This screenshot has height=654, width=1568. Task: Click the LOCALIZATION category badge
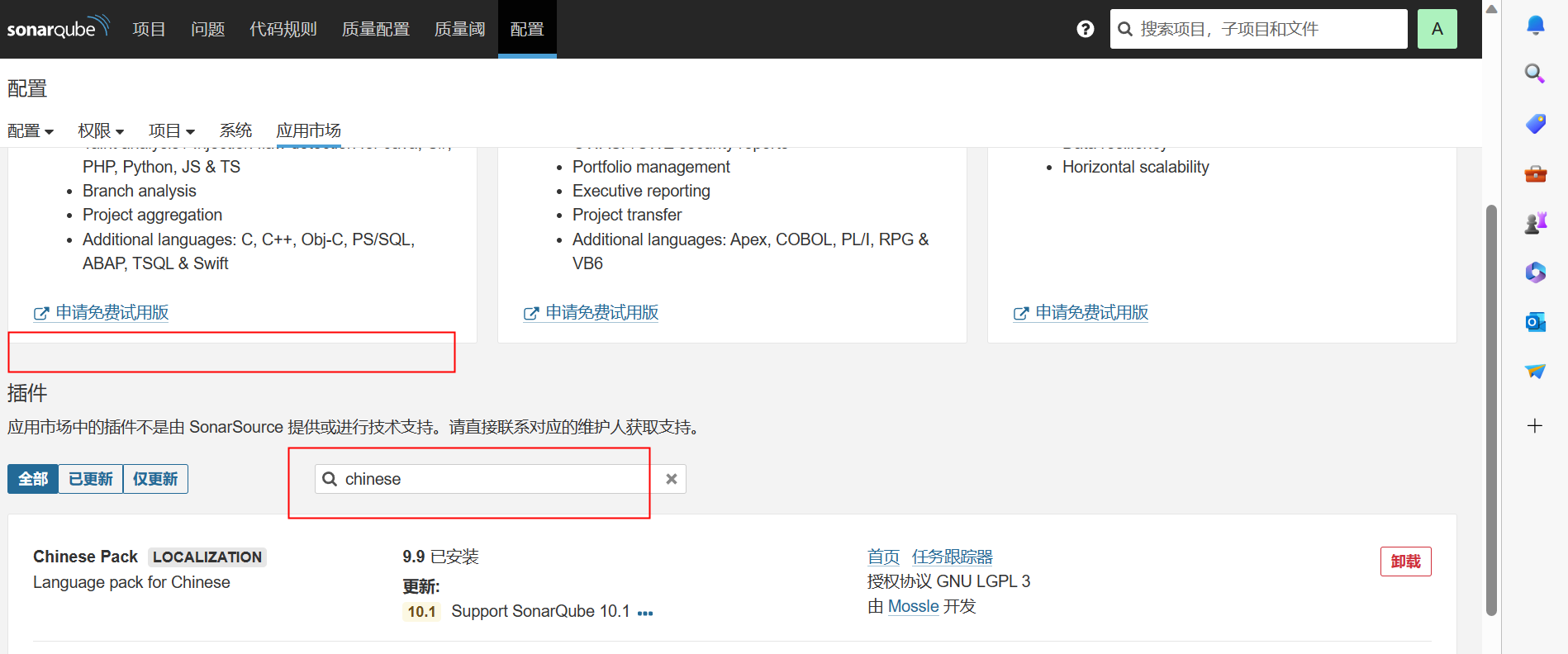[207, 557]
